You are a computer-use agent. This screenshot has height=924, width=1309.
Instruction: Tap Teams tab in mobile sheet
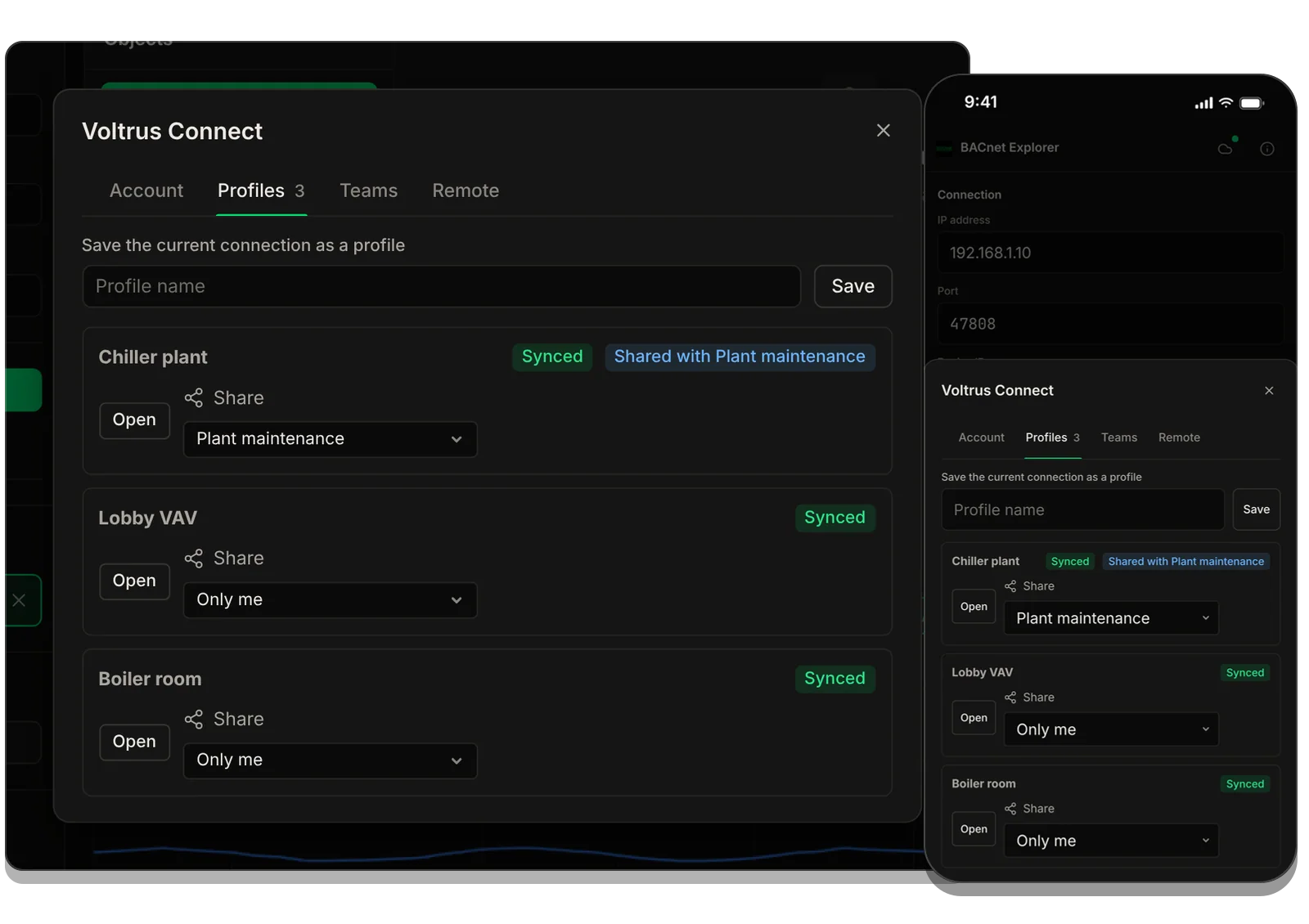(1118, 437)
